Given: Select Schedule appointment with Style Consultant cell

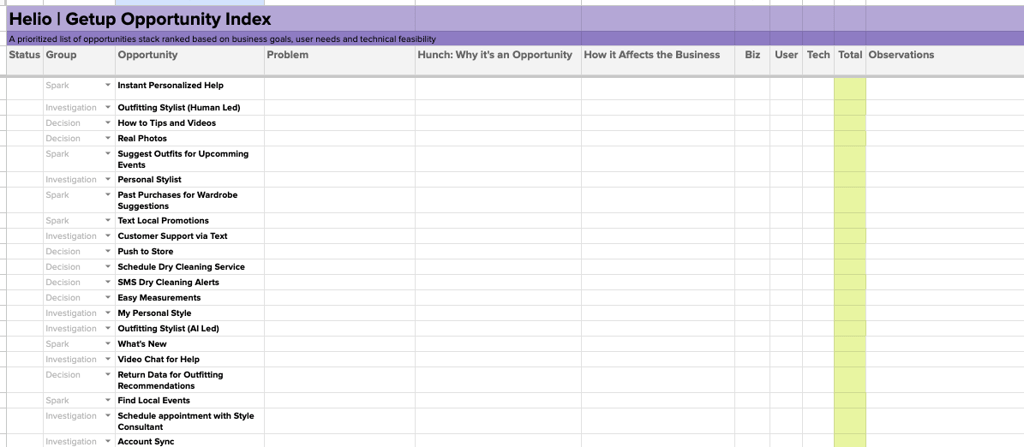Looking at the screenshot, I should (190, 421).
